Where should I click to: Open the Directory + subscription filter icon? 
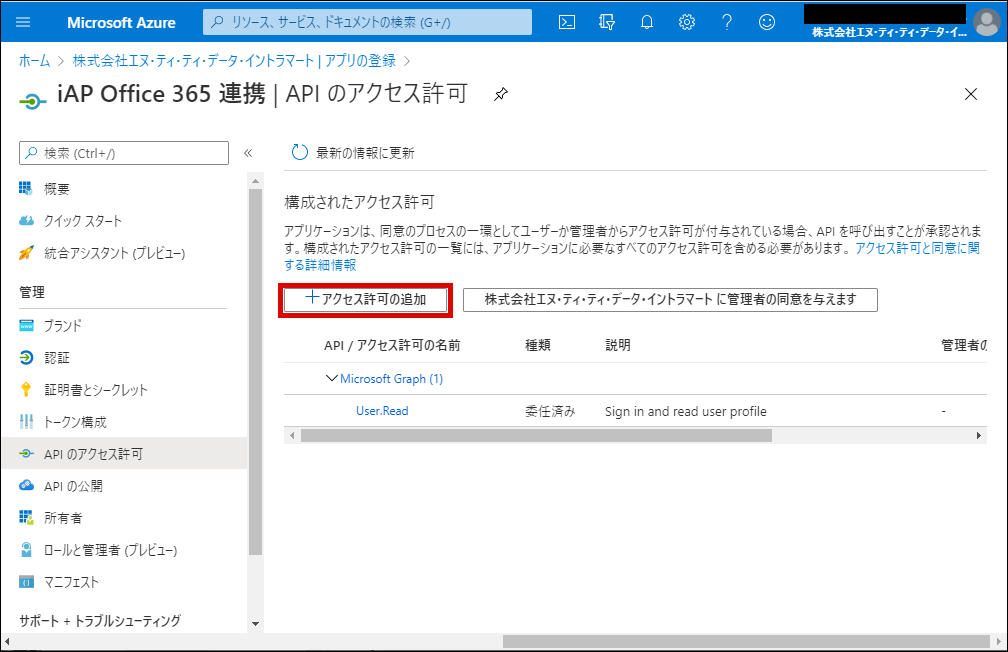[x=606, y=22]
